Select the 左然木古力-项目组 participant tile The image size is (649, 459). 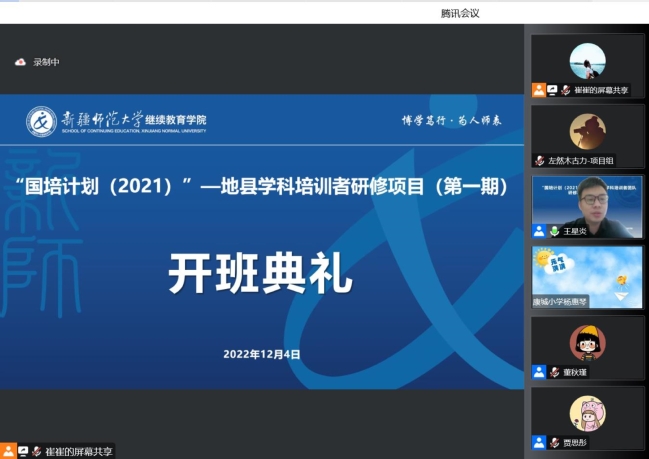[587, 133]
